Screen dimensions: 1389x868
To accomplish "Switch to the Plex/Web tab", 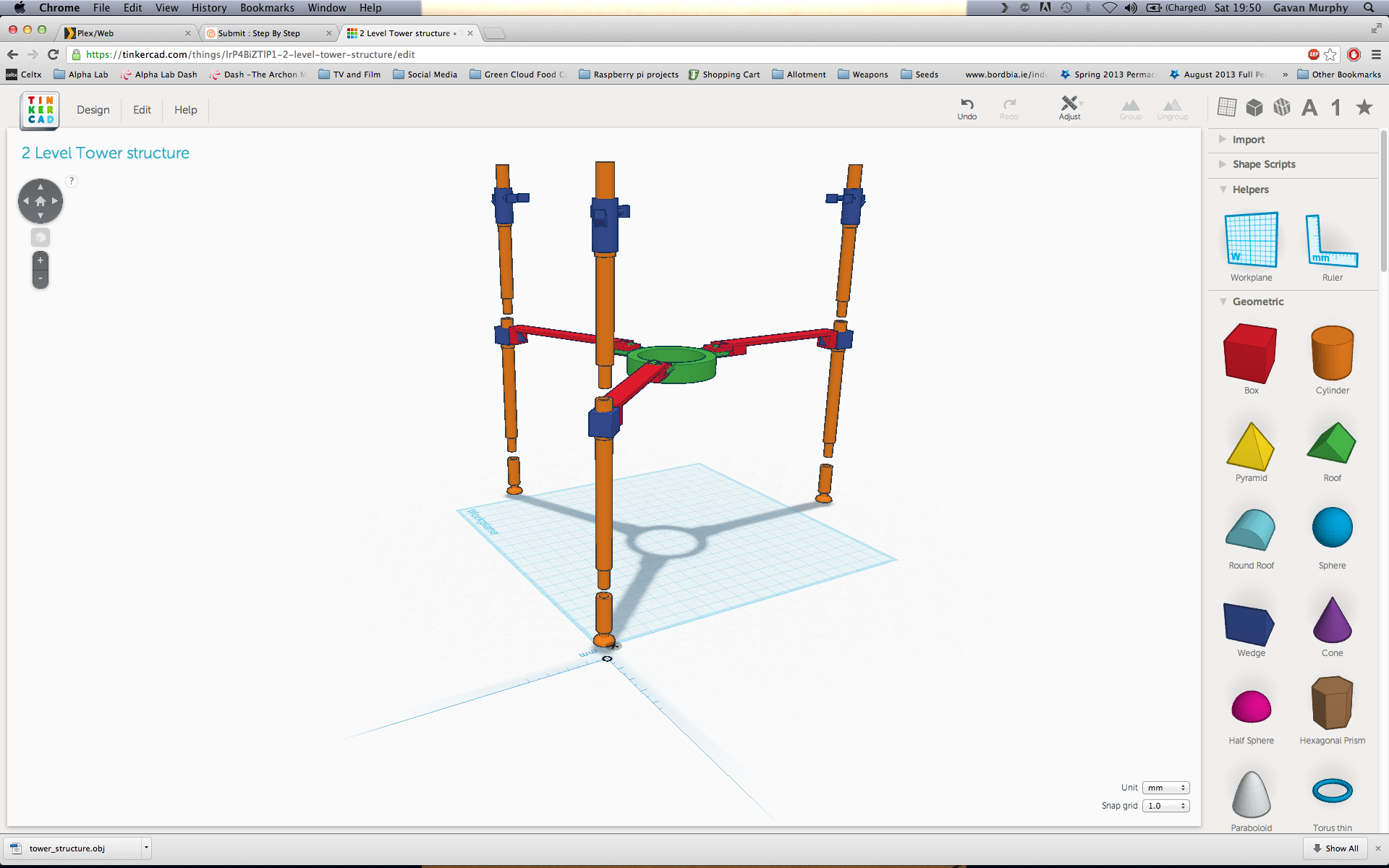I will pyautogui.click(x=127, y=33).
